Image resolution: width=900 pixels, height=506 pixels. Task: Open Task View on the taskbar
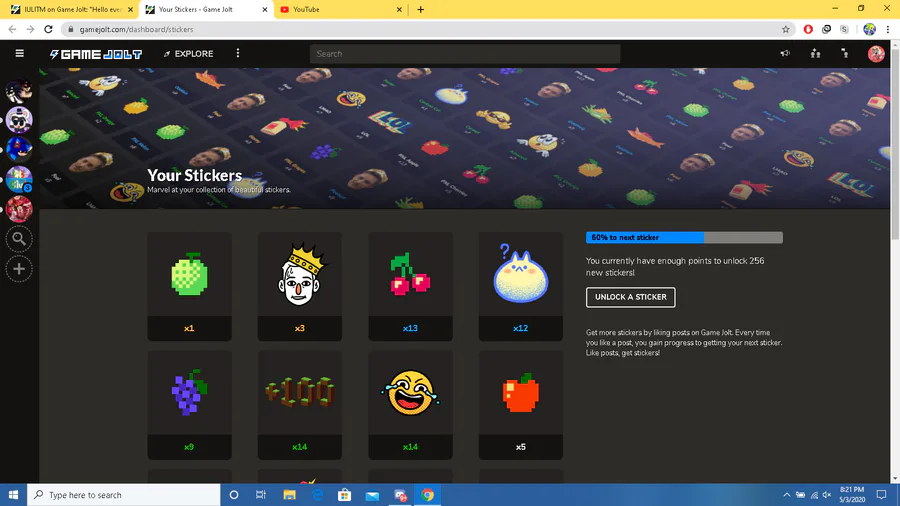(x=261, y=495)
